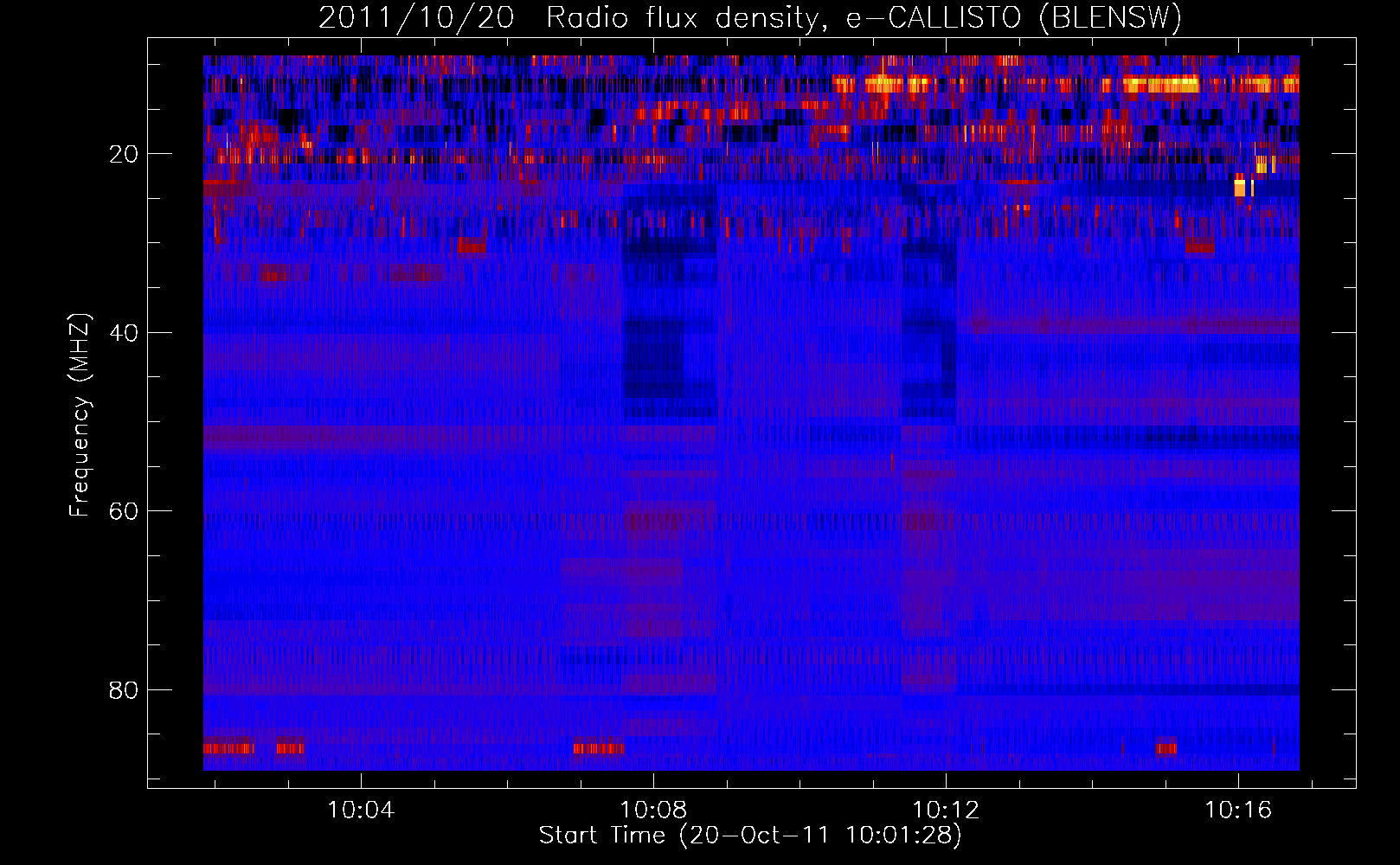Click the 80 MHz frequency tick label
The image size is (1400, 865).
coord(124,690)
